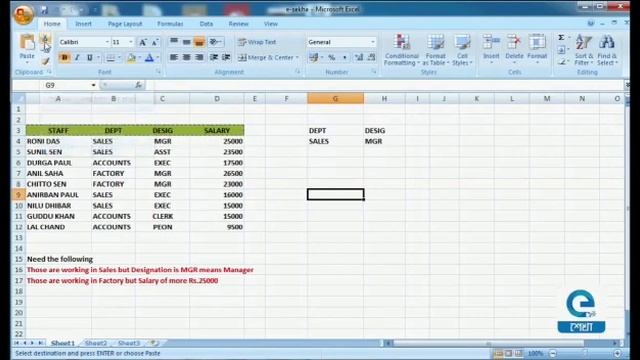Switch to the Insert ribbon tab
The height and width of the screenshot is (360, 640).
pos(83,24)
